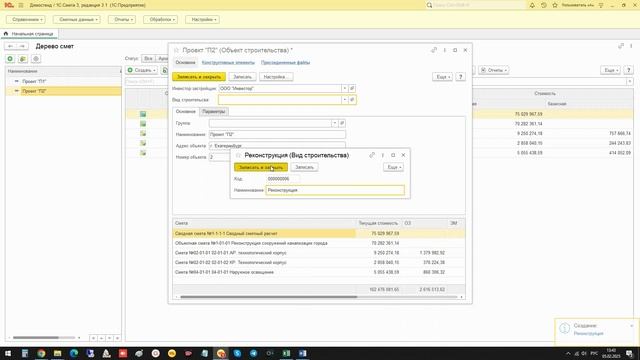This screenshot has width=640, height=360.
Task: Click Реконструкция link in notification popup
Action: (x=588, y=333)
